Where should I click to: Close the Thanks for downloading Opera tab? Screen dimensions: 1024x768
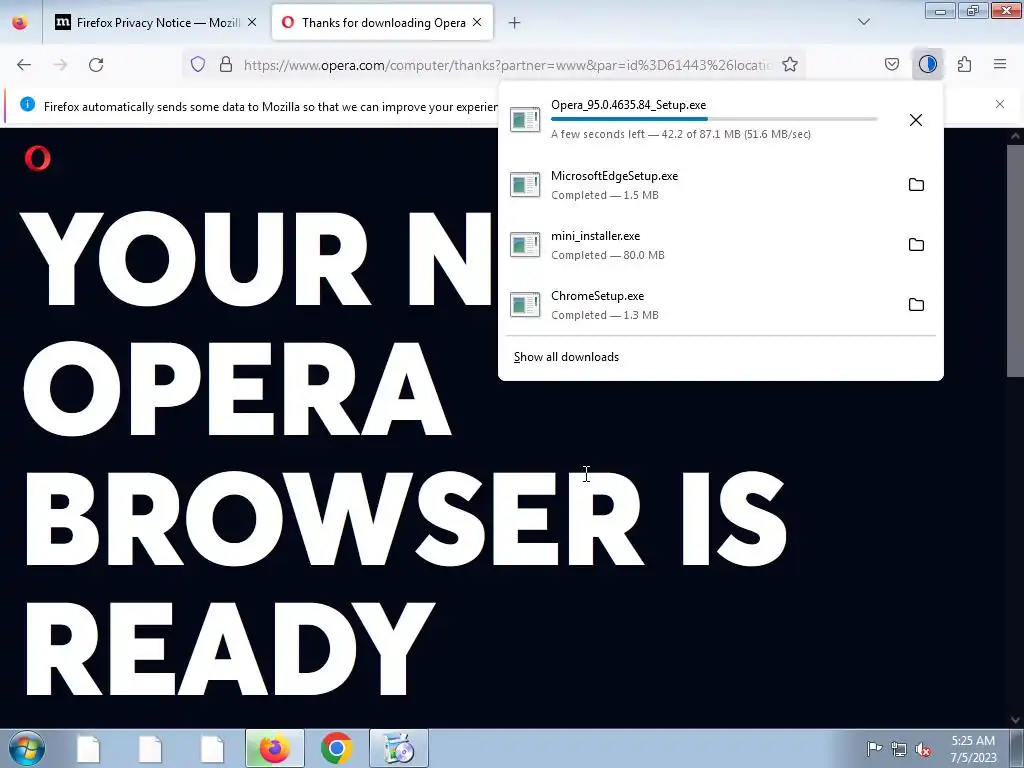(477, 22)
